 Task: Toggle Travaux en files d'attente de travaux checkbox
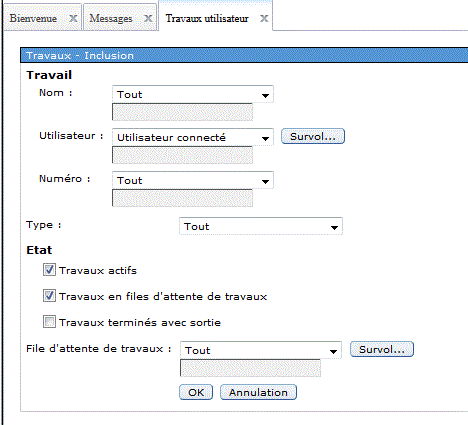(49, 296)
